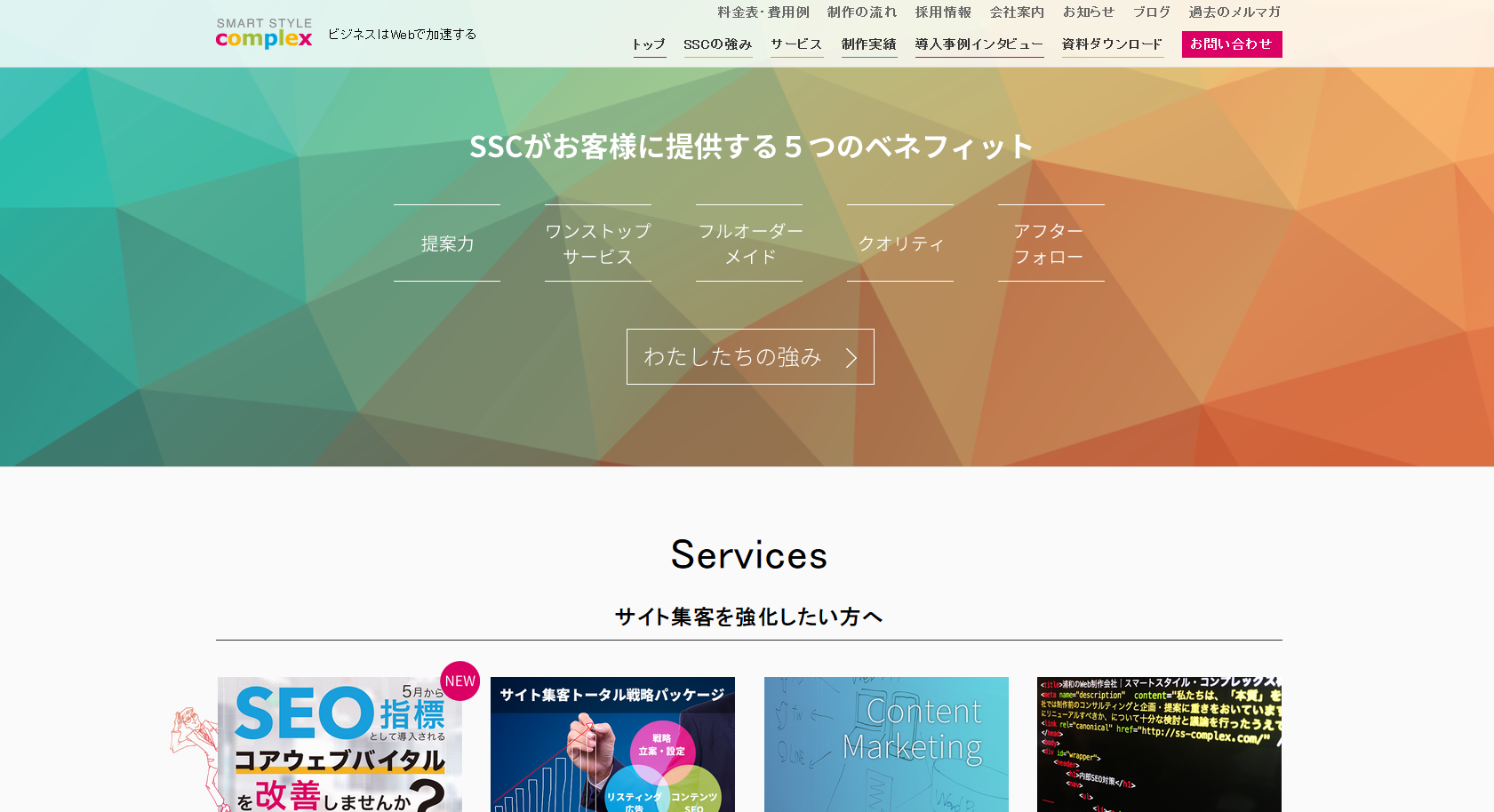Open 制作実績 navigation item
This screenshot has height=812, width=1494.
click(868, 44)
